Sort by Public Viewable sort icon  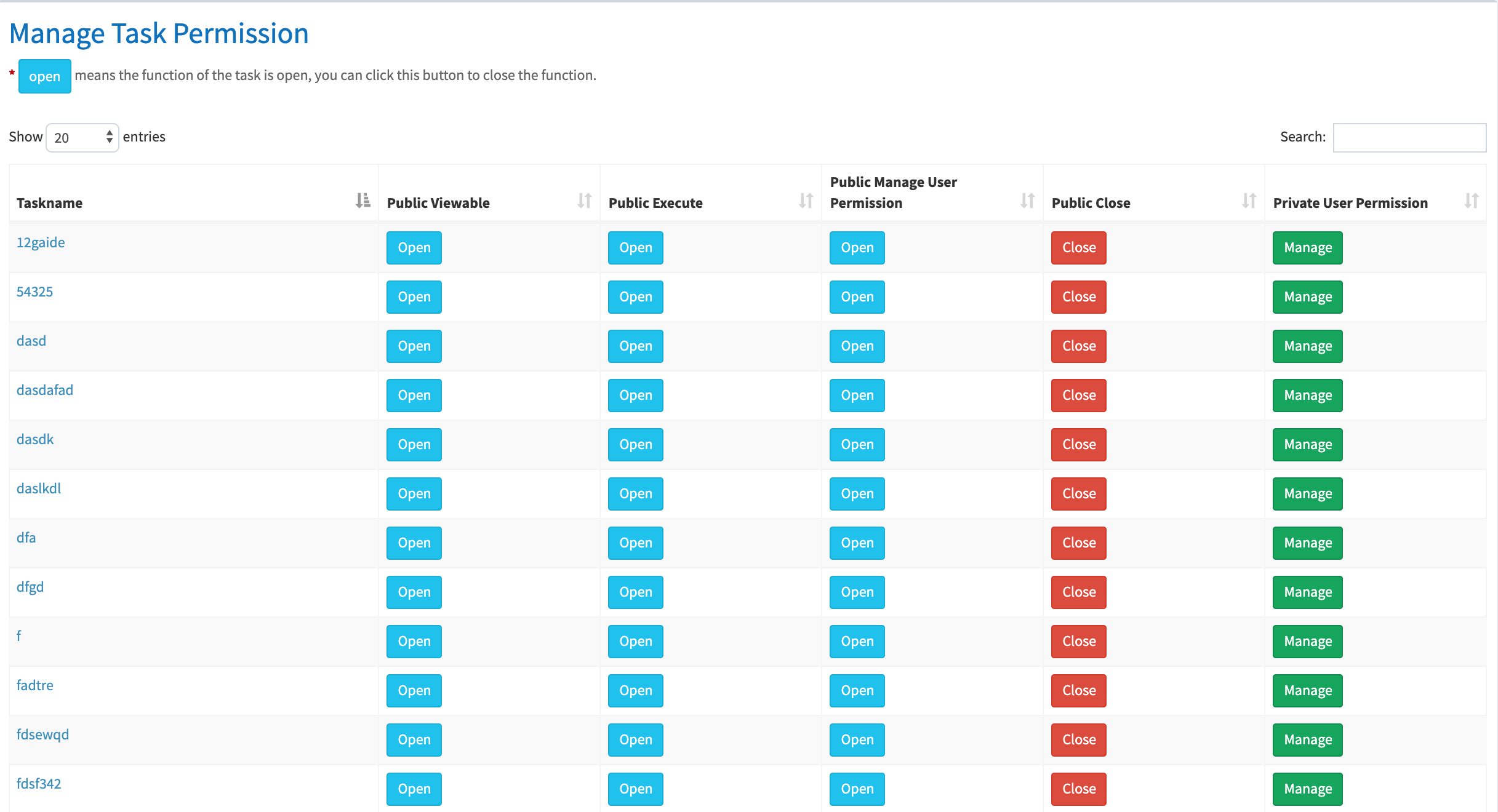point(585,201)
